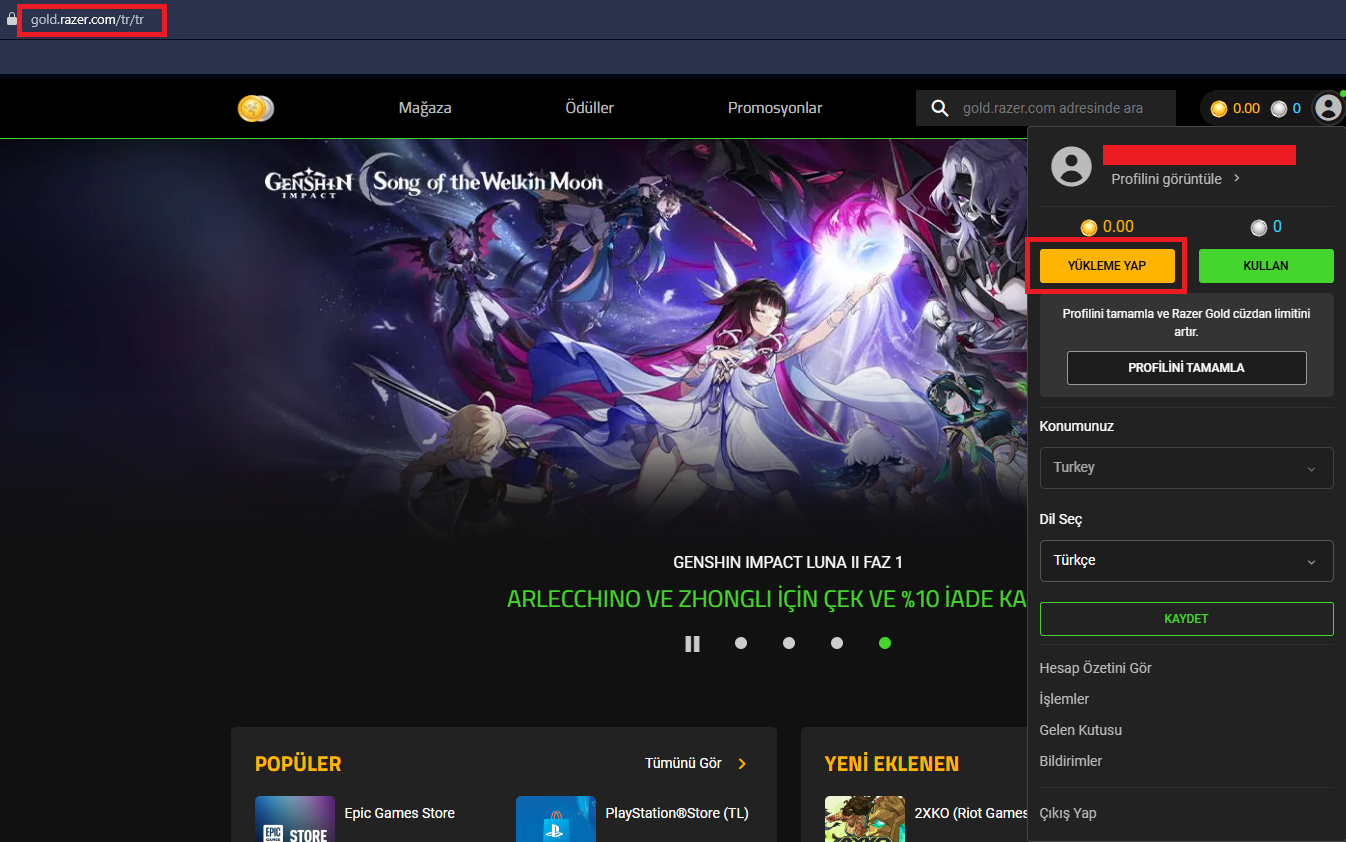Click the GENSHIN IMPACT LUNA II FAZ 1 heading

click(788, 562)
